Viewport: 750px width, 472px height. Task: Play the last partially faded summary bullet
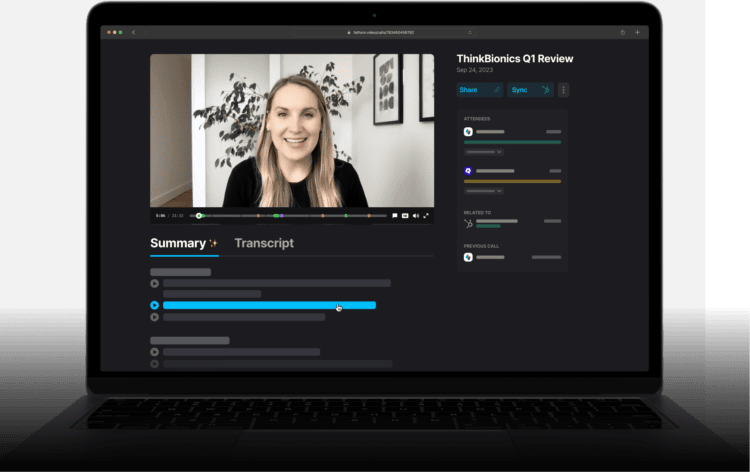154,364
